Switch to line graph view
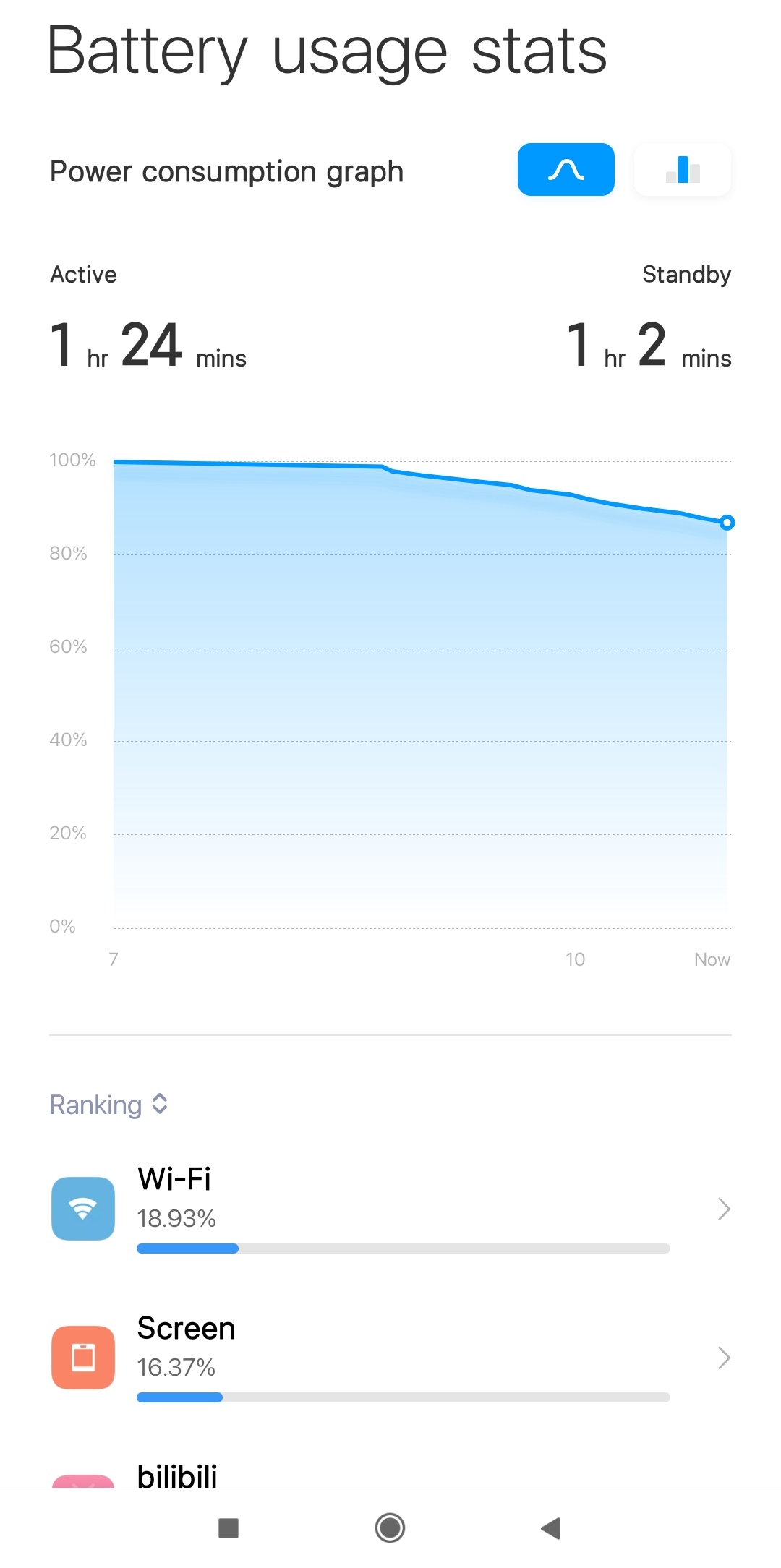Screen dimensions: 781x1568 coord(566,170)
